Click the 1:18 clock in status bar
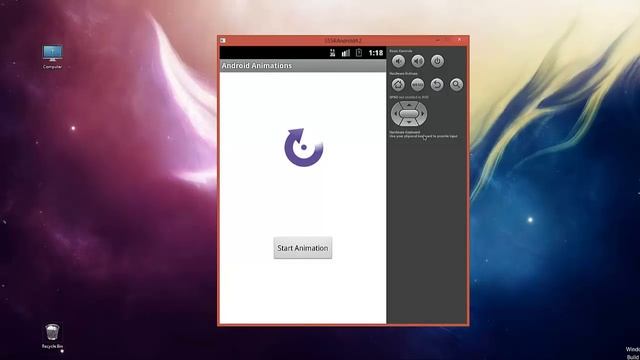This screenshot has width=640, height=360. (376, 53)
